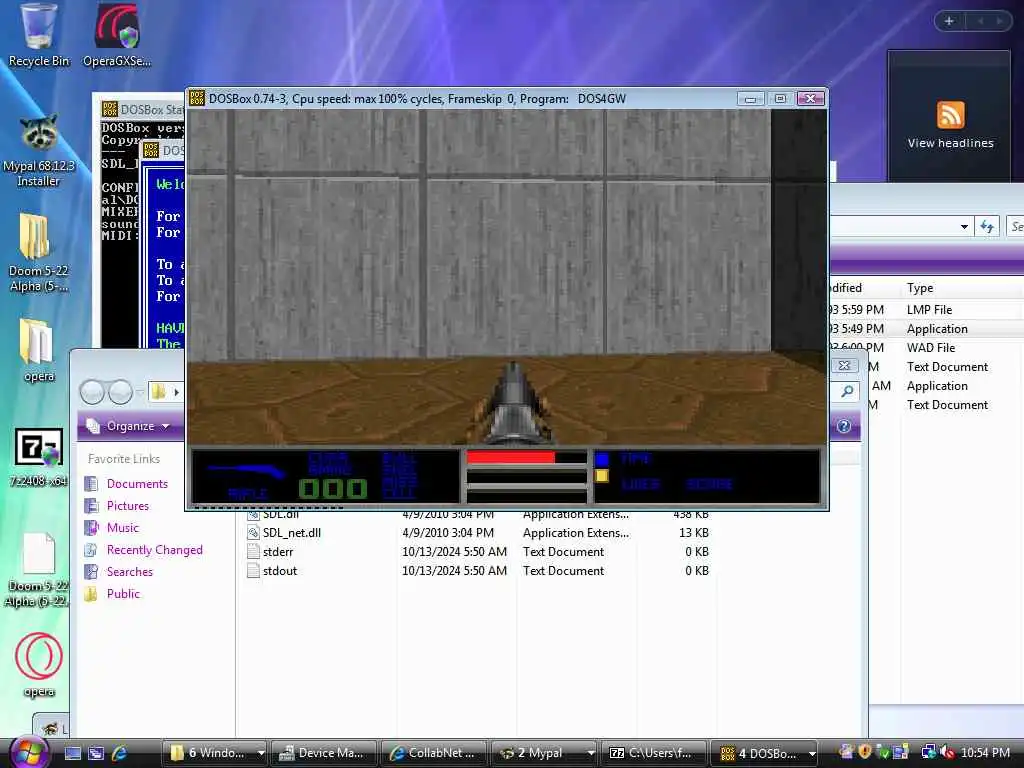Click the 10:54 PM taskbar clock
Screen dimensions: 1024x768
(985, 753)
